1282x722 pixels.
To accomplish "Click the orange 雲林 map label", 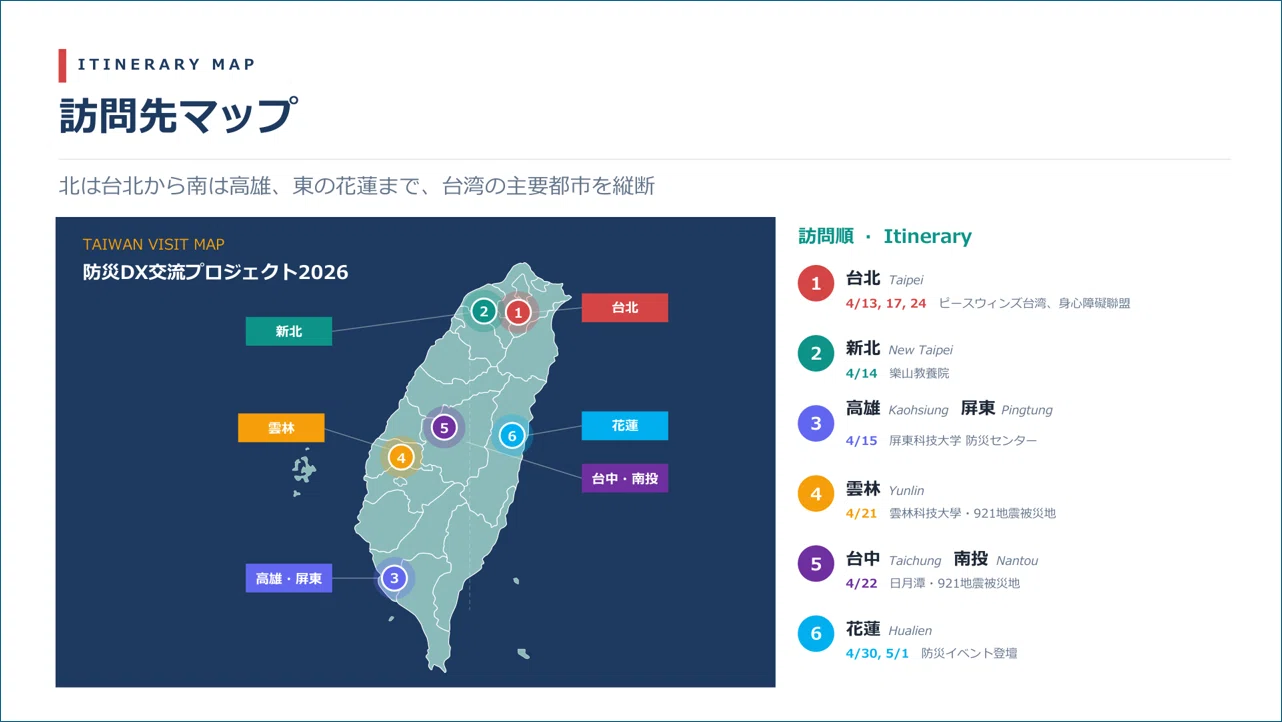I will tap(281, 428).
